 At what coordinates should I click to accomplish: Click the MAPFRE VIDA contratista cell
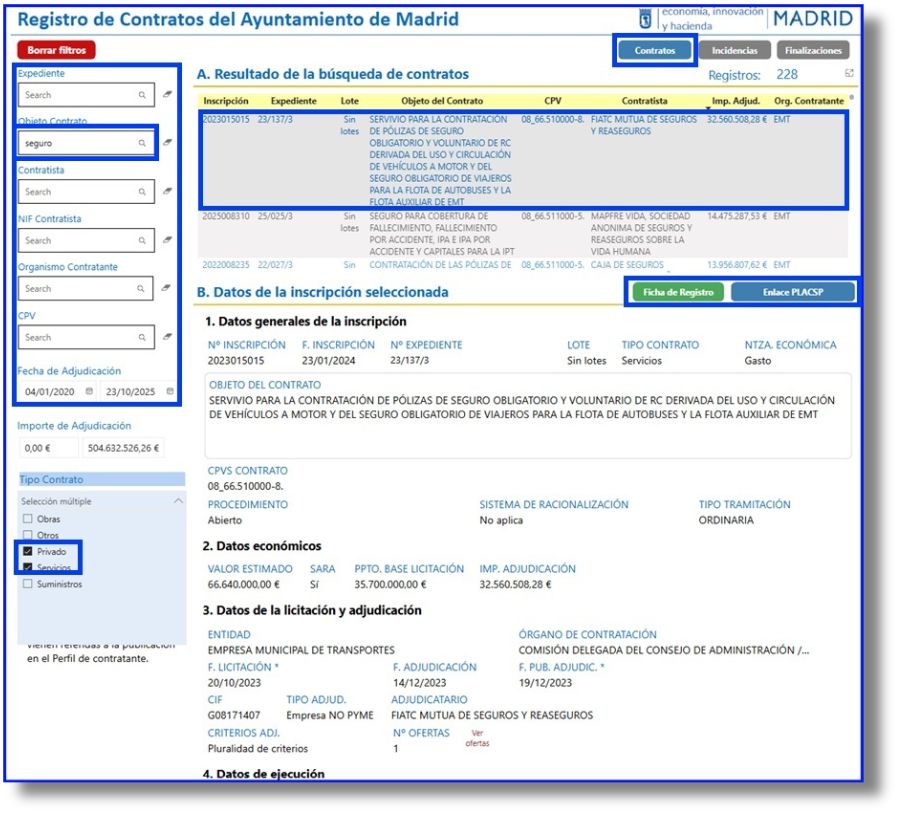coord(641,234)
